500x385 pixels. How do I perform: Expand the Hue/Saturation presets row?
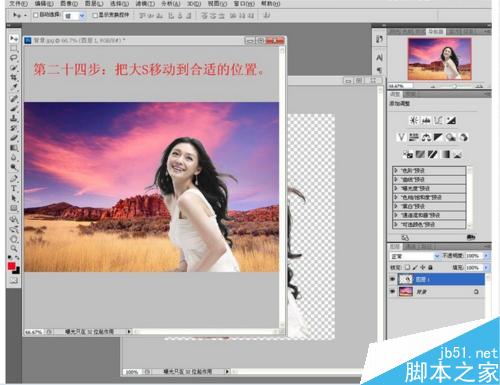click(429, 198)
